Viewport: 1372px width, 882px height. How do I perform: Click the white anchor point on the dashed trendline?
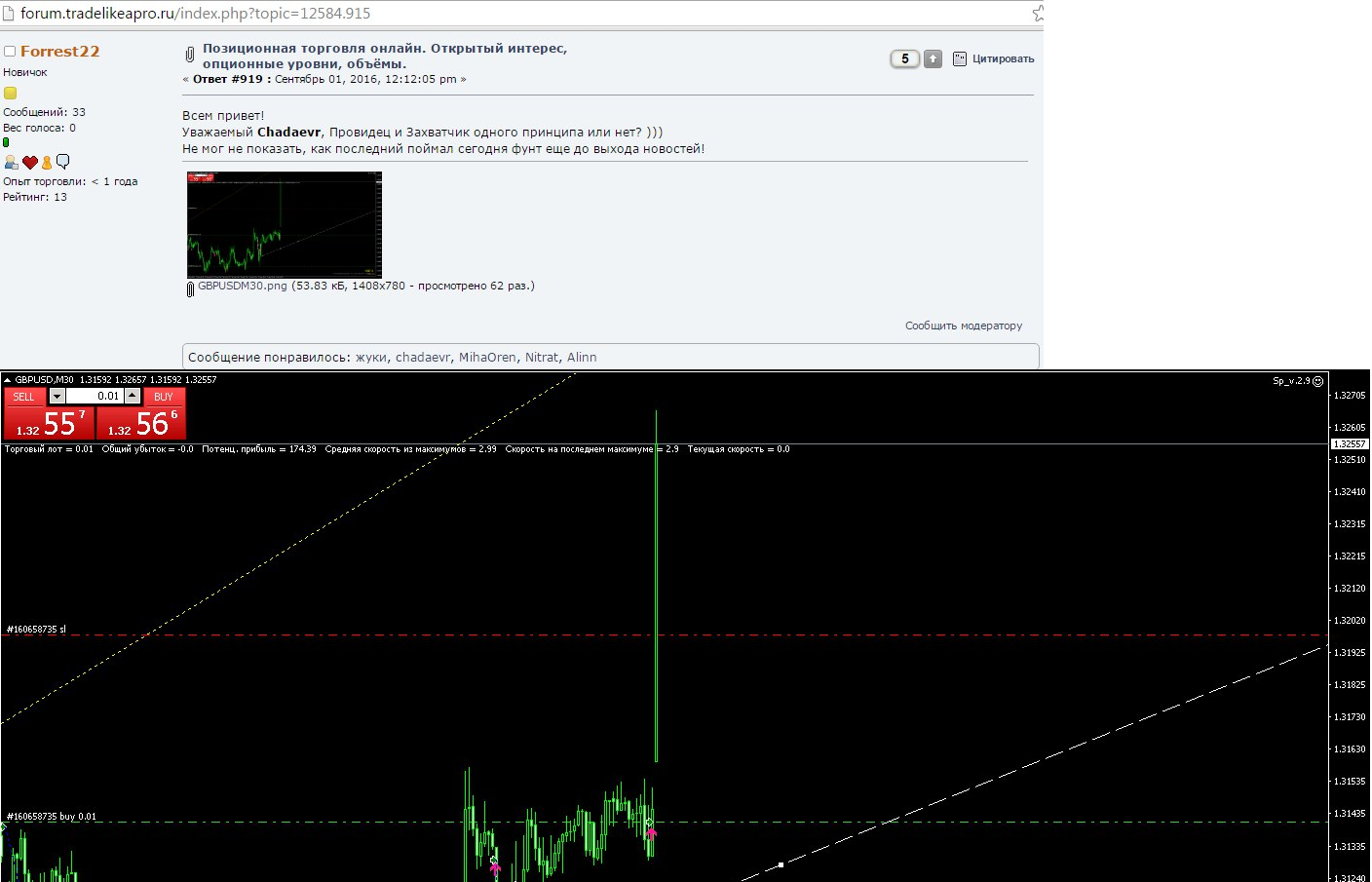coord(781,864)
